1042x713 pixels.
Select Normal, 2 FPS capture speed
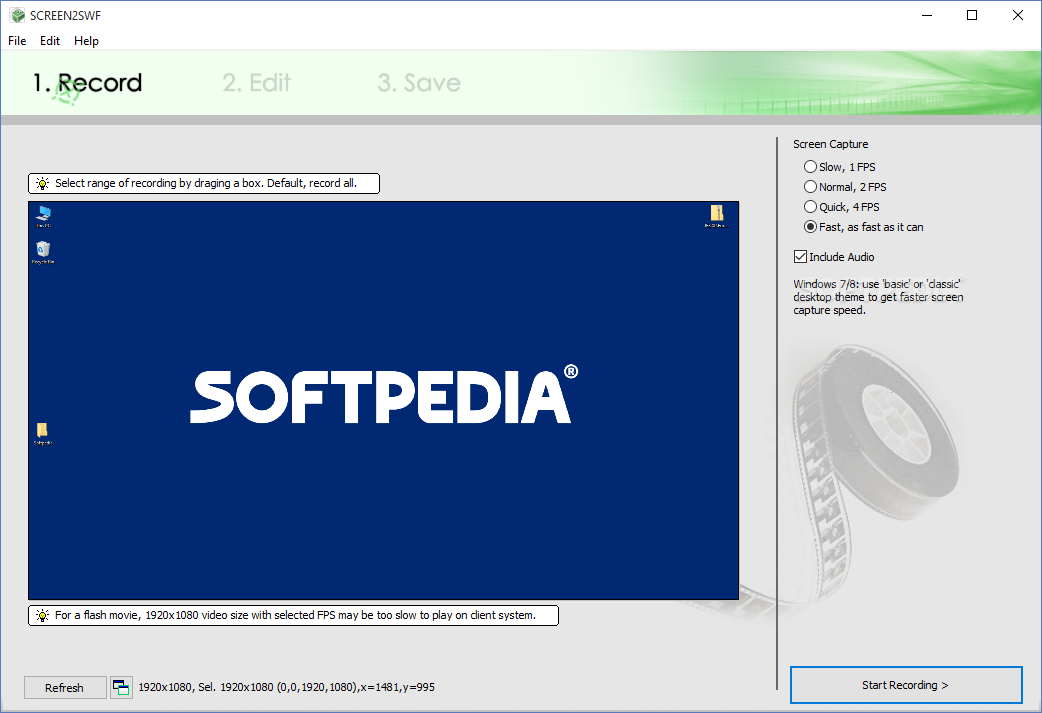(845, 187)
